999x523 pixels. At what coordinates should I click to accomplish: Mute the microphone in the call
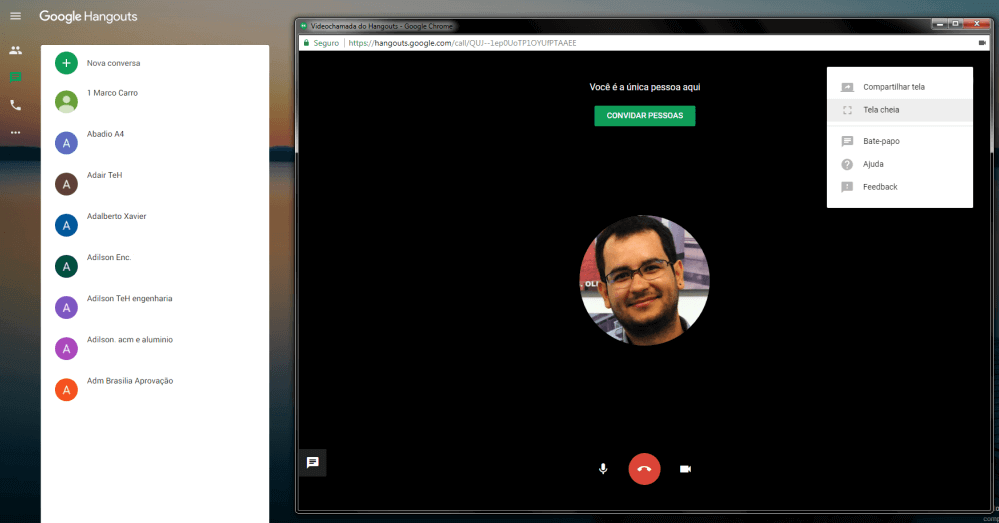603,468
